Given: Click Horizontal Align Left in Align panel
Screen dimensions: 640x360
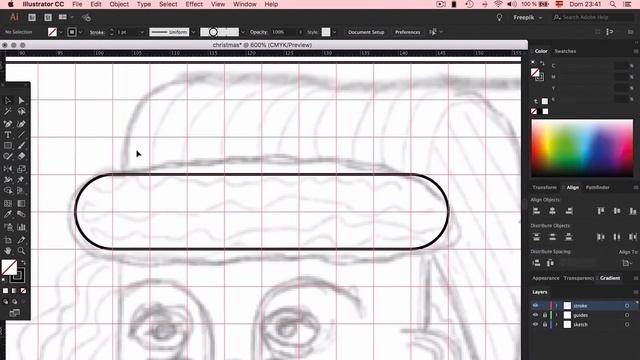Looking at the screenshot, I should pos(536,211).
